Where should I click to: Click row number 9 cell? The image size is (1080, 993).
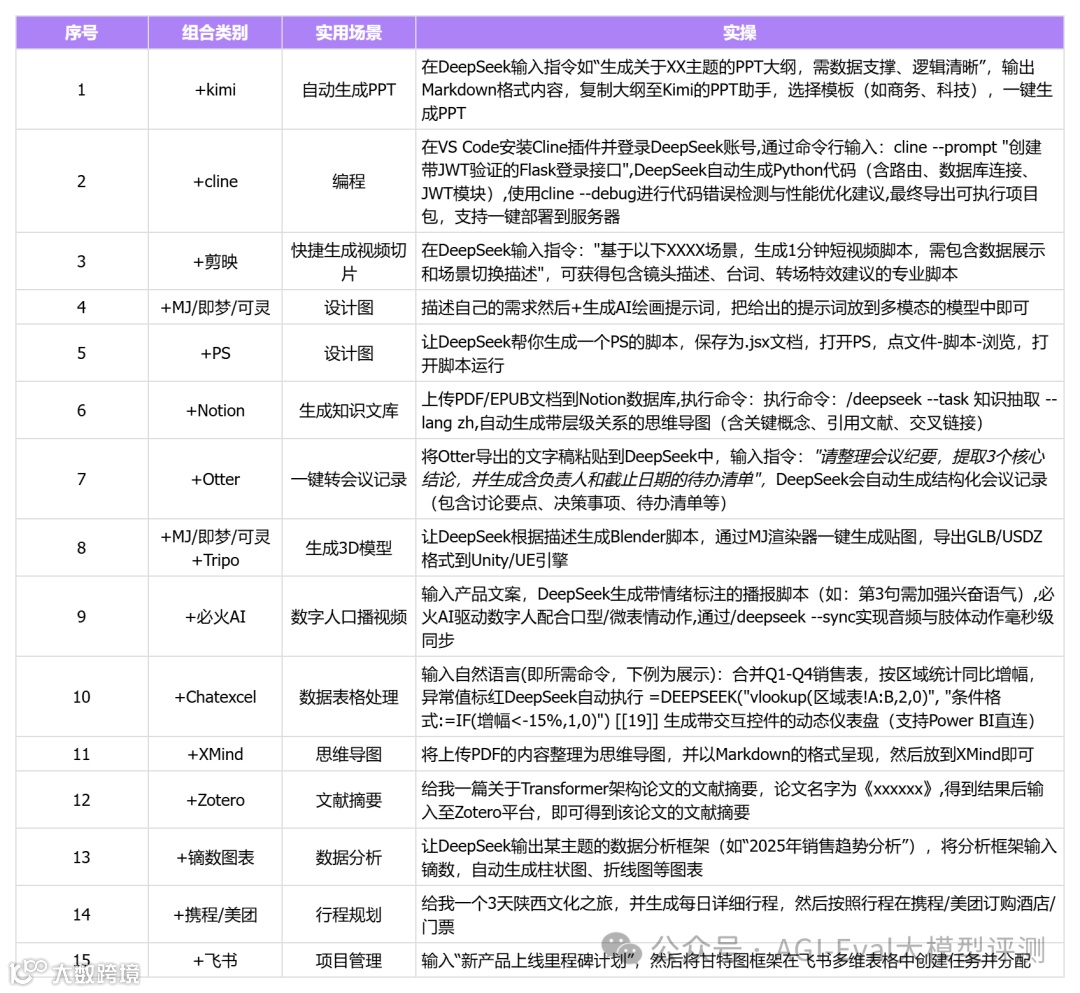[82, 617]
